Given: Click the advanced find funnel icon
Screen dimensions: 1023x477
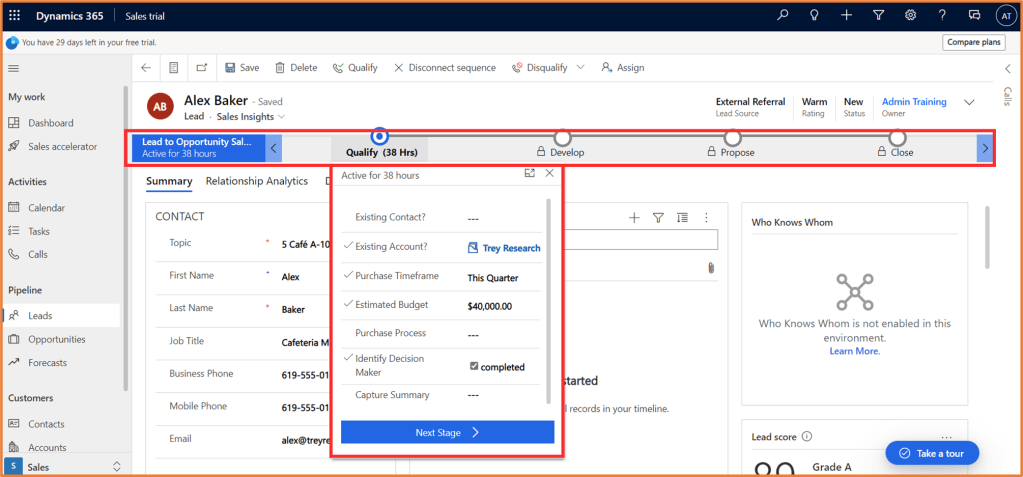Looking at the screenshot, I should (878, 15).
